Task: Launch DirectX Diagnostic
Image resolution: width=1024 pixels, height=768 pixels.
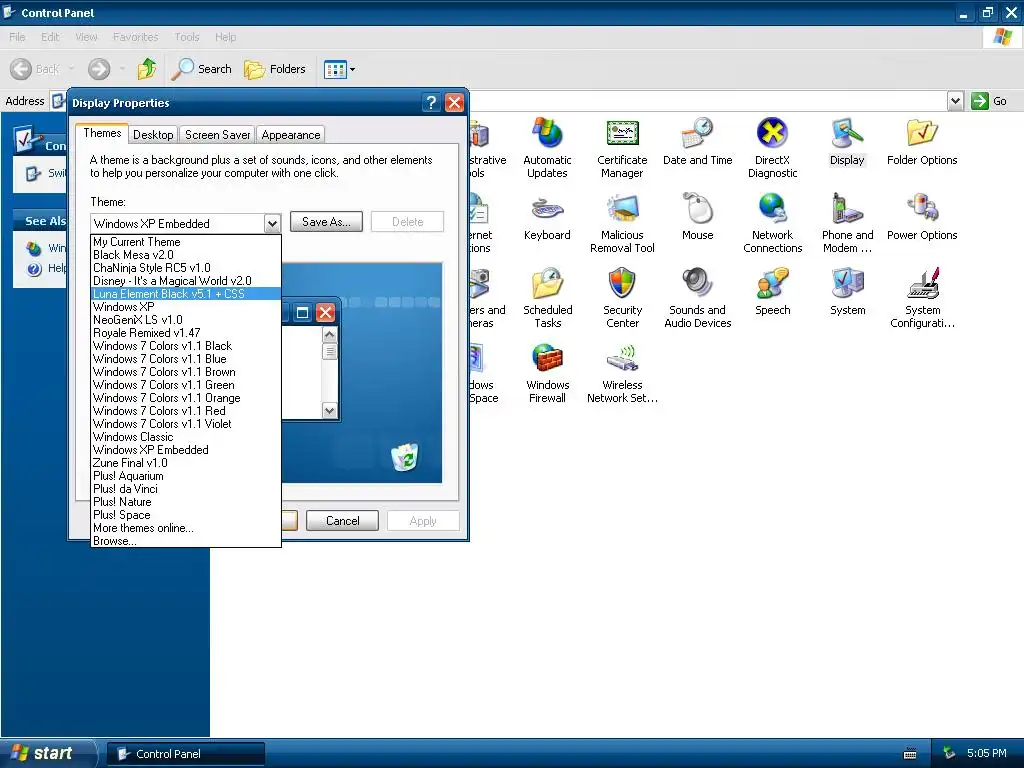Action: tap(773, 148)
